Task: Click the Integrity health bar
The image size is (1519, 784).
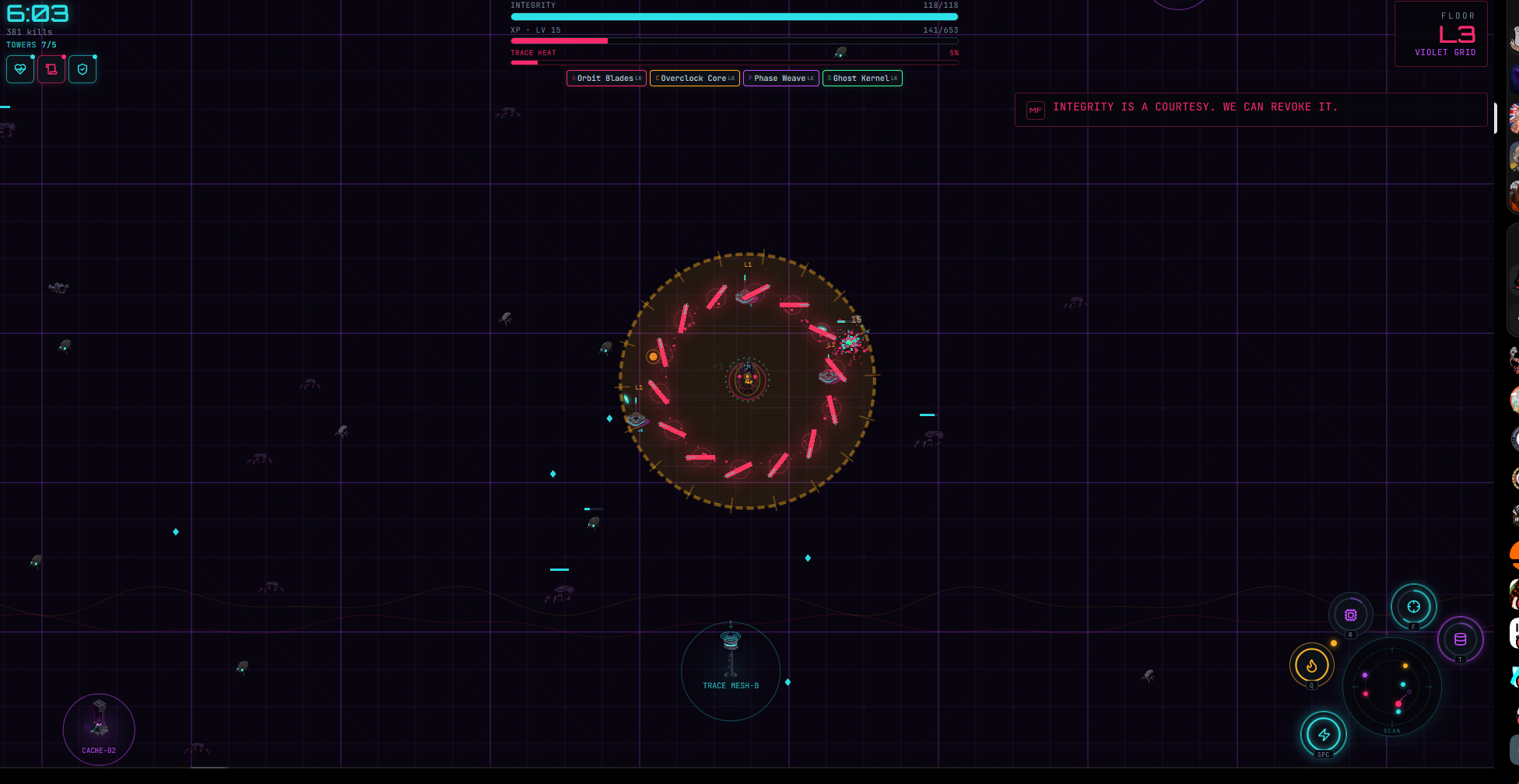Action: coord(735,16)
